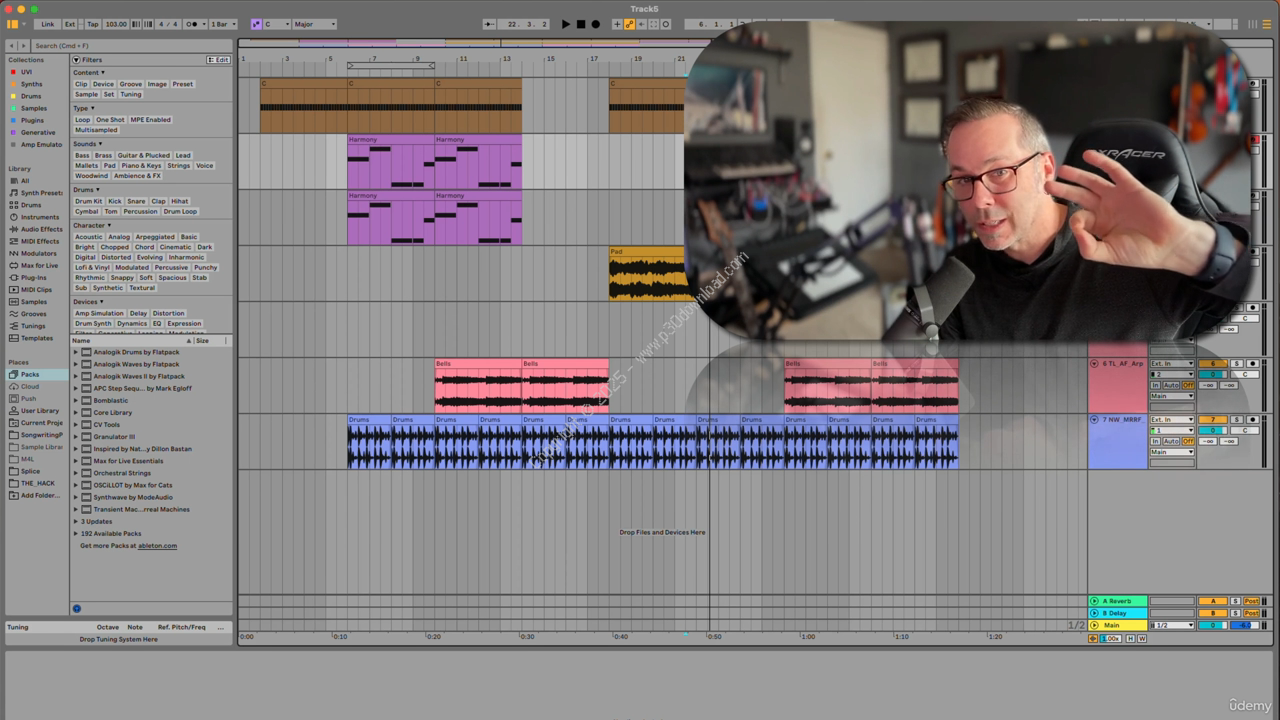Click the Re-enable Automation arrow icon
Viewport: 1280px width, 720px height.
642,24
